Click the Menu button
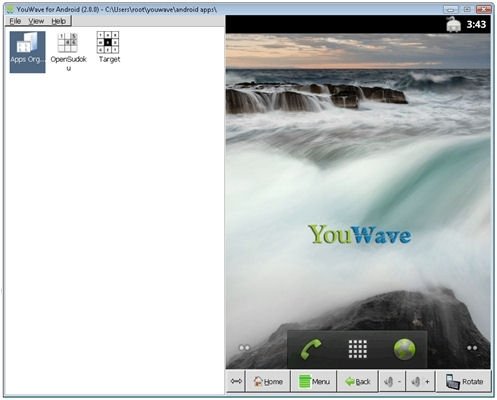497x400 pixels. click(x=314, y=381)
